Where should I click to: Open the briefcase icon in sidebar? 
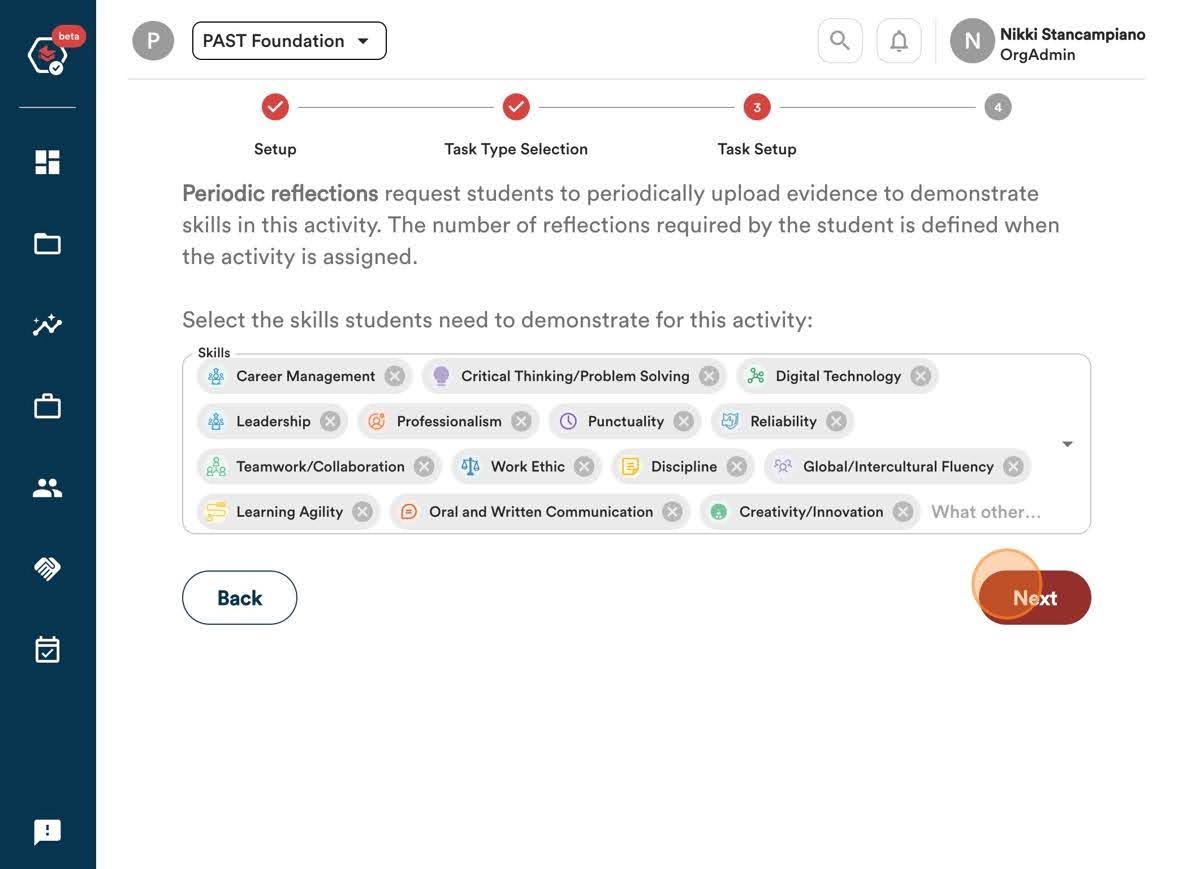click(47, 406)
